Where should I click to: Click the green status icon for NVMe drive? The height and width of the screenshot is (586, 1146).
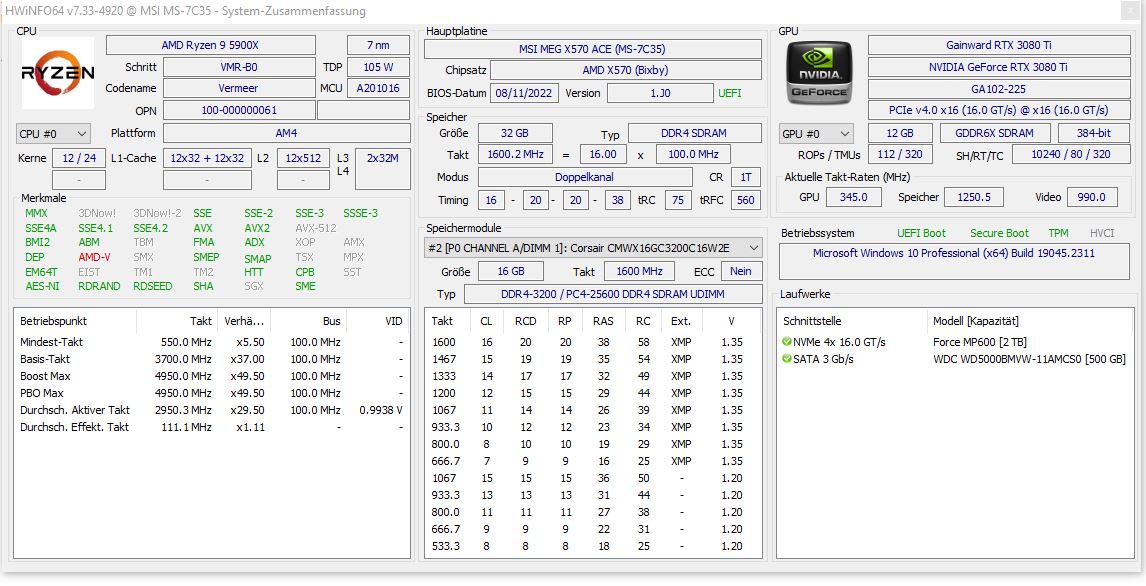pyautogui.click(x=786, y=342)
